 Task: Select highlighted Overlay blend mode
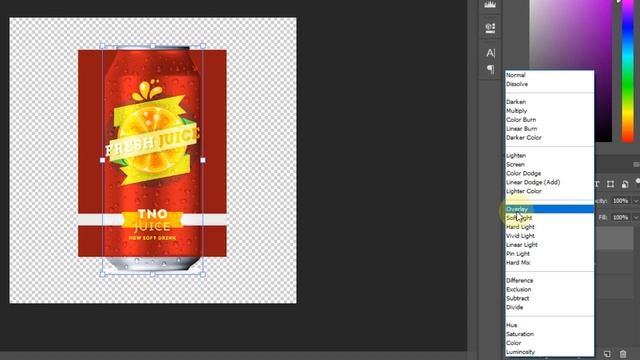[549, 209]
